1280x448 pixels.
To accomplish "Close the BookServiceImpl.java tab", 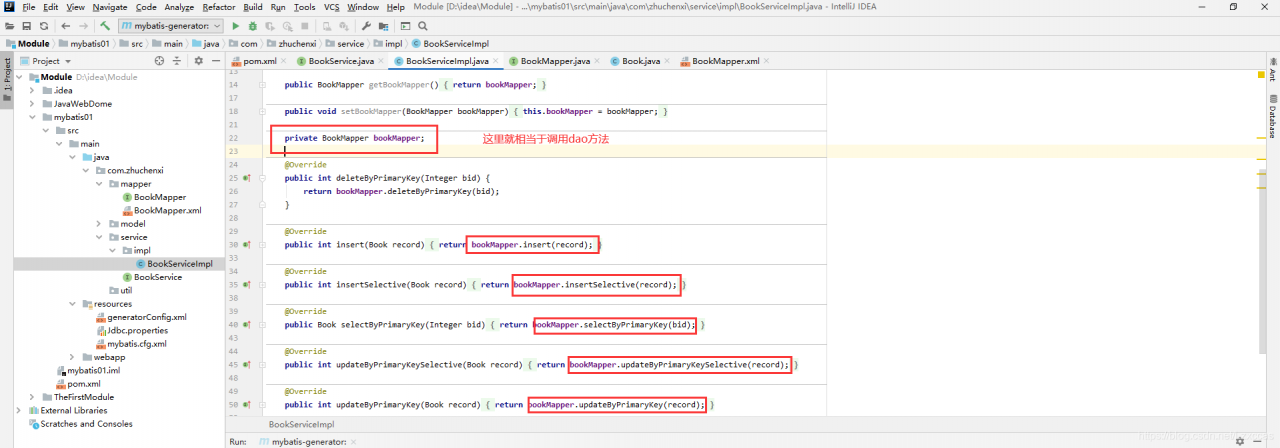I will point(496,61).
